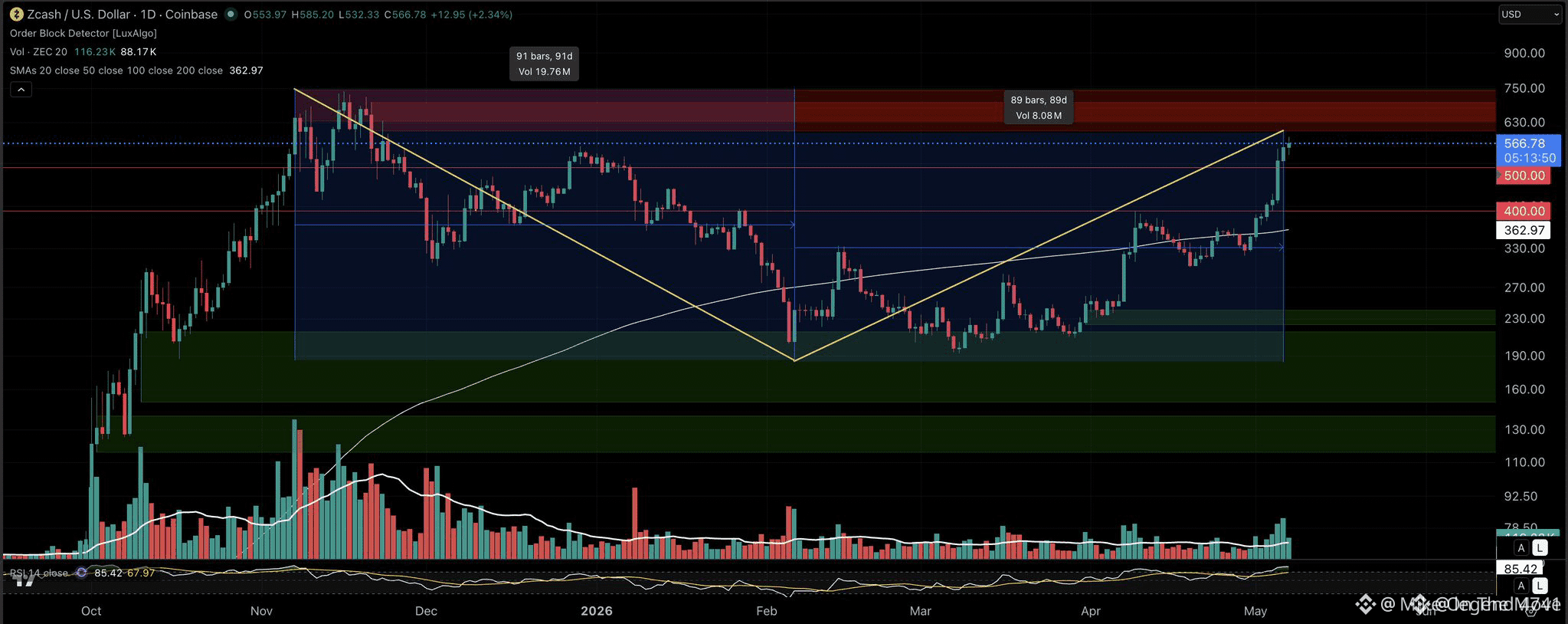Viewport: 1568px width, 624px height.
Task: Click the Oct label on the time axis
Action: (x=91, y=611)
